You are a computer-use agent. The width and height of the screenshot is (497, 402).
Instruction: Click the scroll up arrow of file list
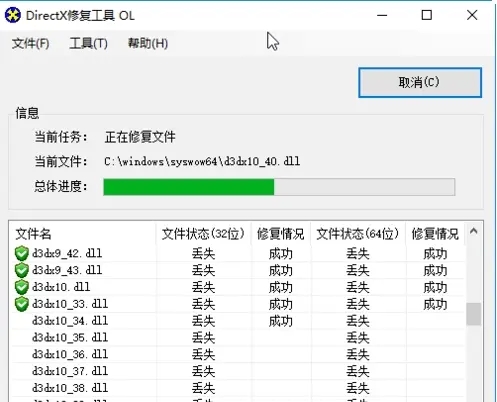(473, 231)
